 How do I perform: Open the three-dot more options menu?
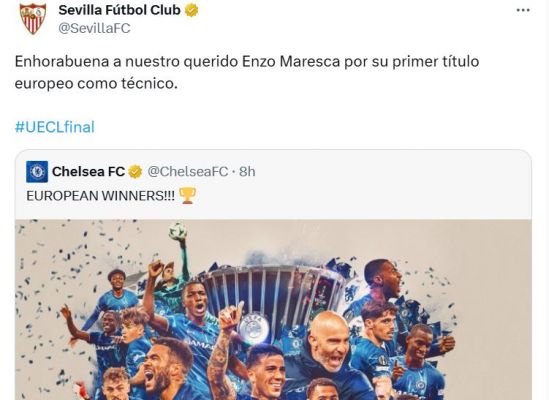tap(523, 10)
